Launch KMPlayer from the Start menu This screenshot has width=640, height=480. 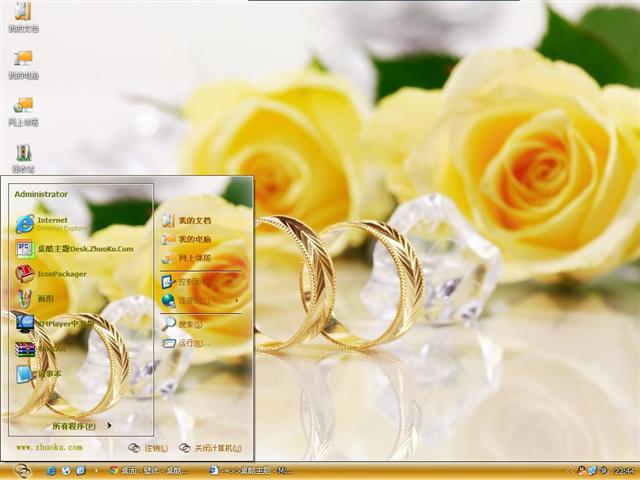[54, 323]
